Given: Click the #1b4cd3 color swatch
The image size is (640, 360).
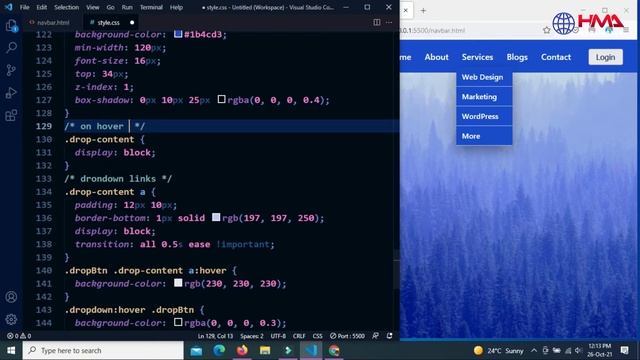Looking at the screenshot, I should tap(178, 34).
